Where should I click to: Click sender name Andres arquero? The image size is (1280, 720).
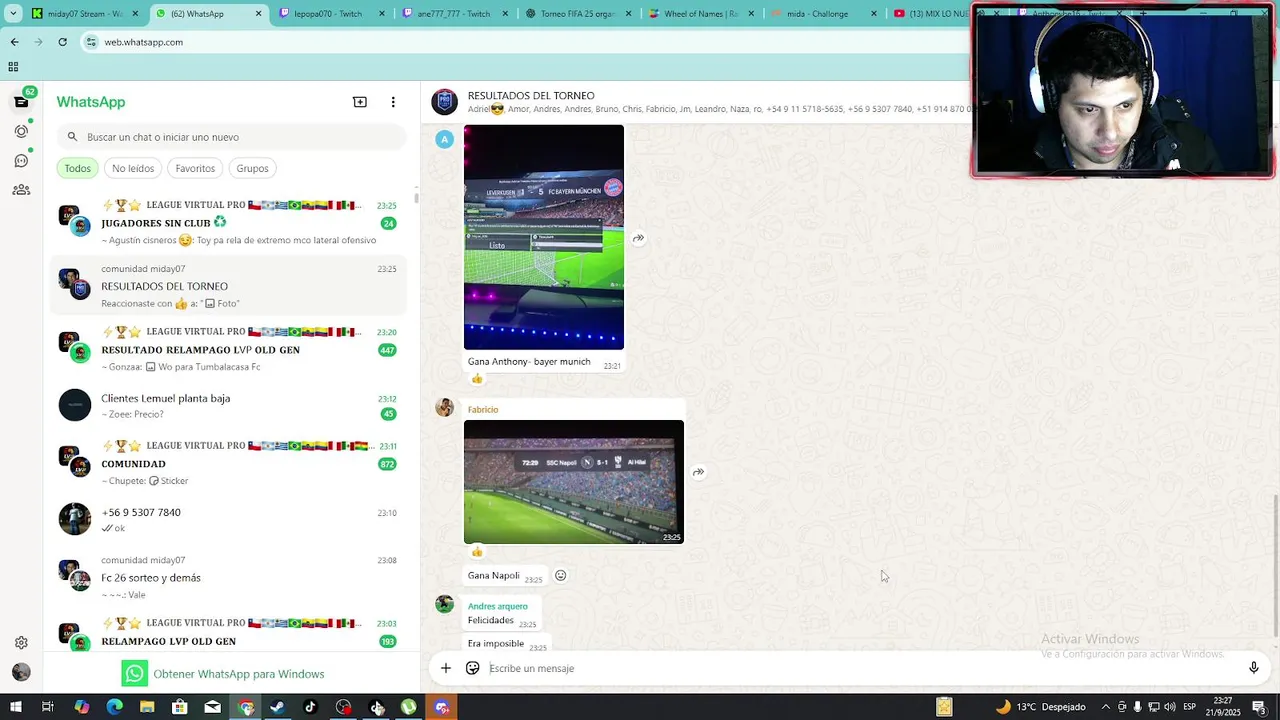(497, 606)
